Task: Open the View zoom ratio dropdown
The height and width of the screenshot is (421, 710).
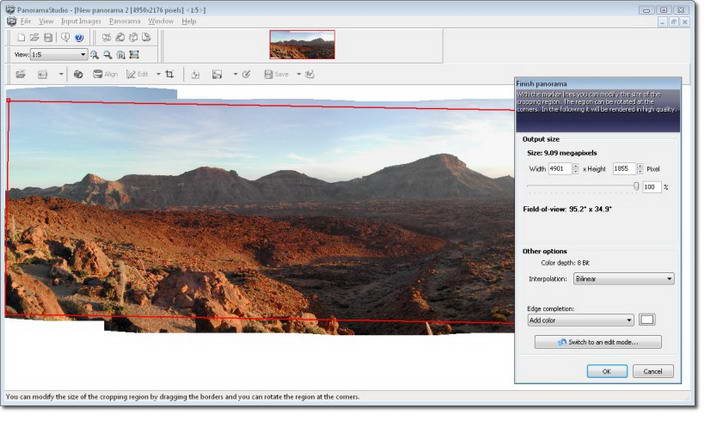Action: (58, 55)
